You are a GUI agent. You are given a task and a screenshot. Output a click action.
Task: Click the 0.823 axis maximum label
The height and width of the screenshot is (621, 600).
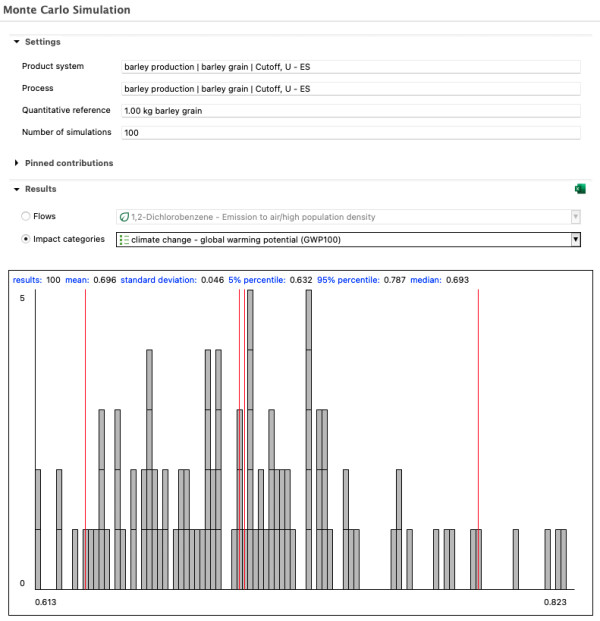[x=555, y=602]
